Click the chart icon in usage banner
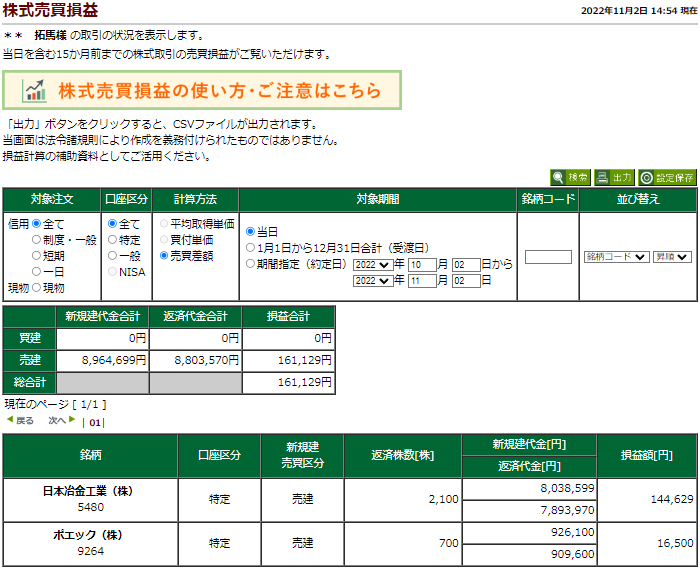 35,91
